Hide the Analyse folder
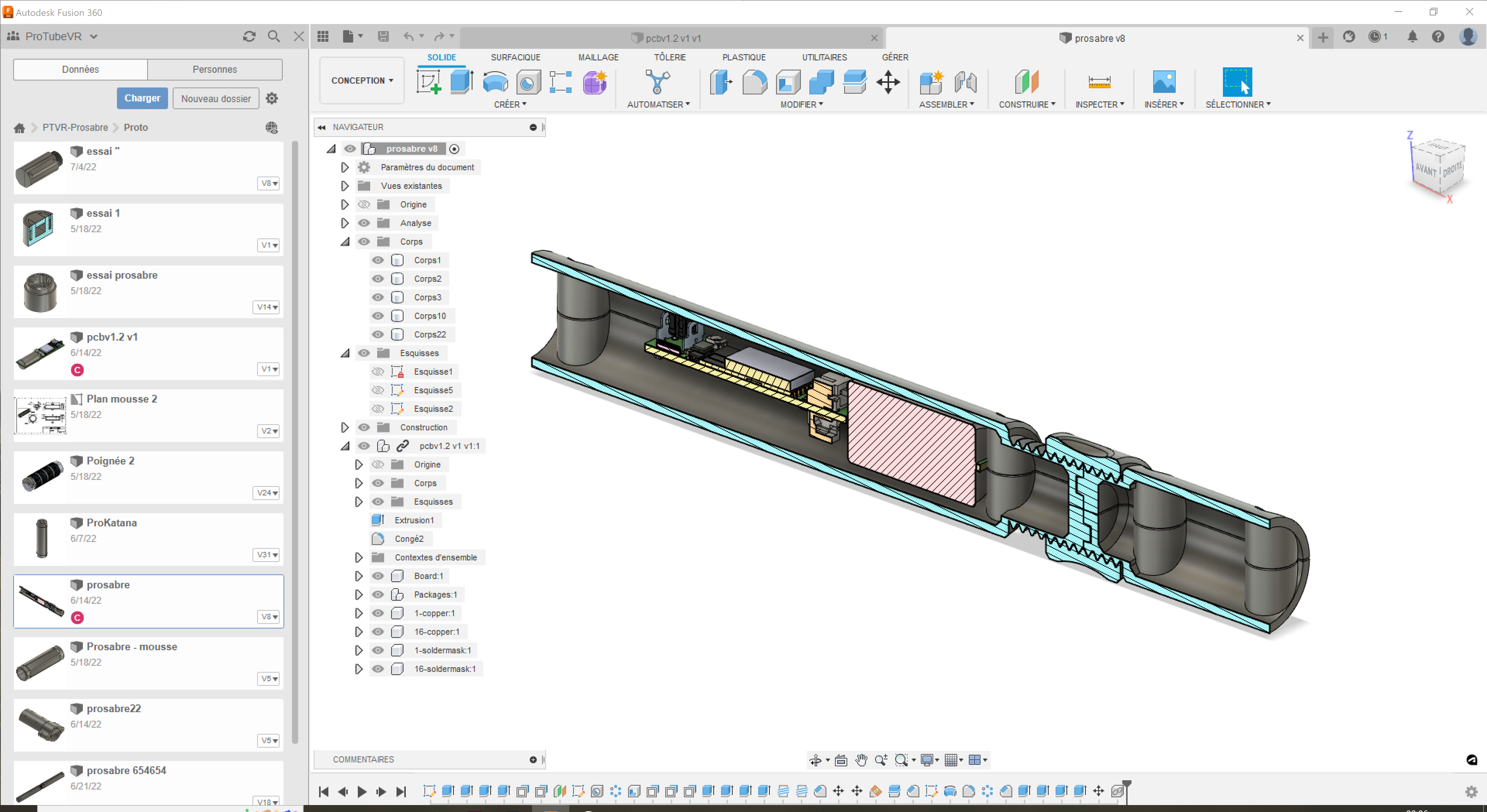Screen dimensions: 1487x812 click(364, 223)
